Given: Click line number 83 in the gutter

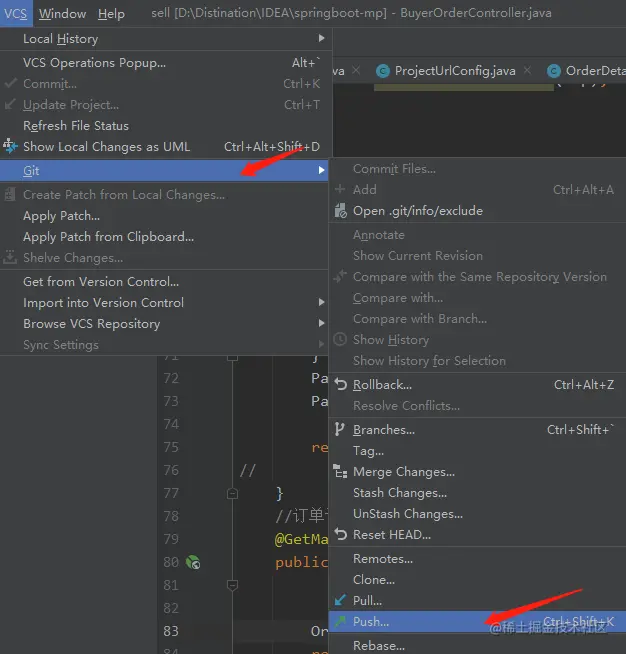Looking at the screenshot, I should point(171,631).
